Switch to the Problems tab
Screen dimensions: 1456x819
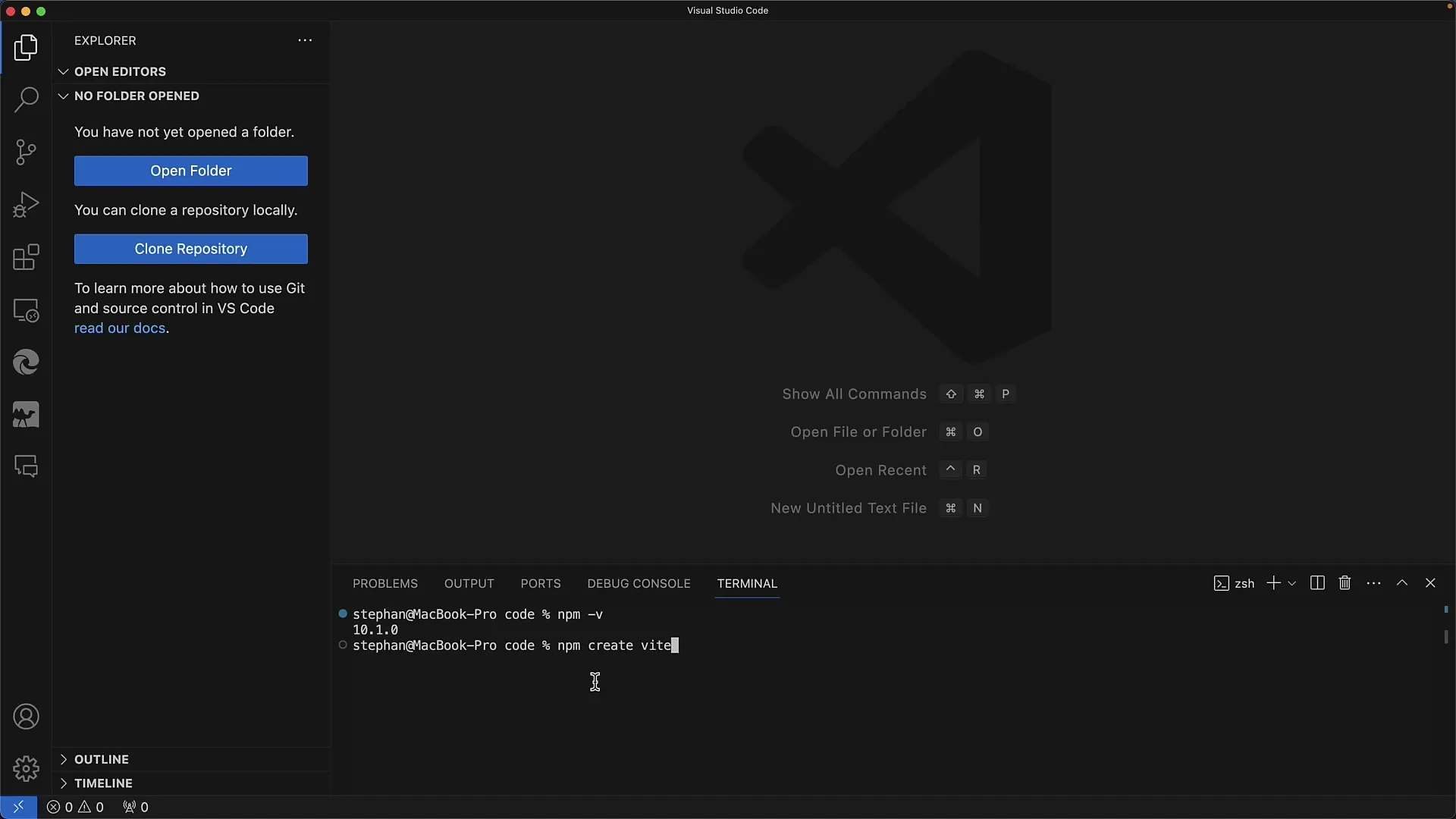point(385,583)
